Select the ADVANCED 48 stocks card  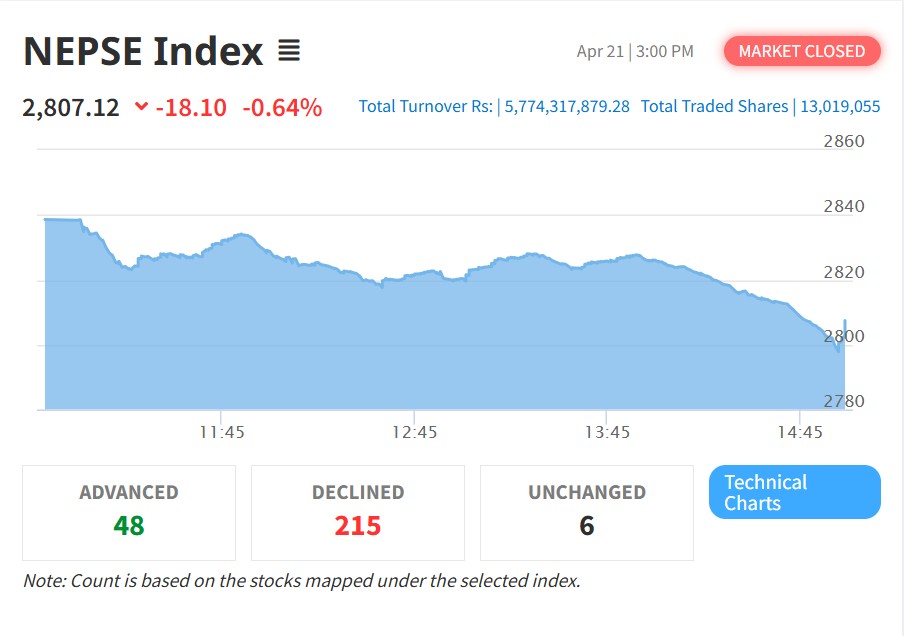tap(129, 511)
